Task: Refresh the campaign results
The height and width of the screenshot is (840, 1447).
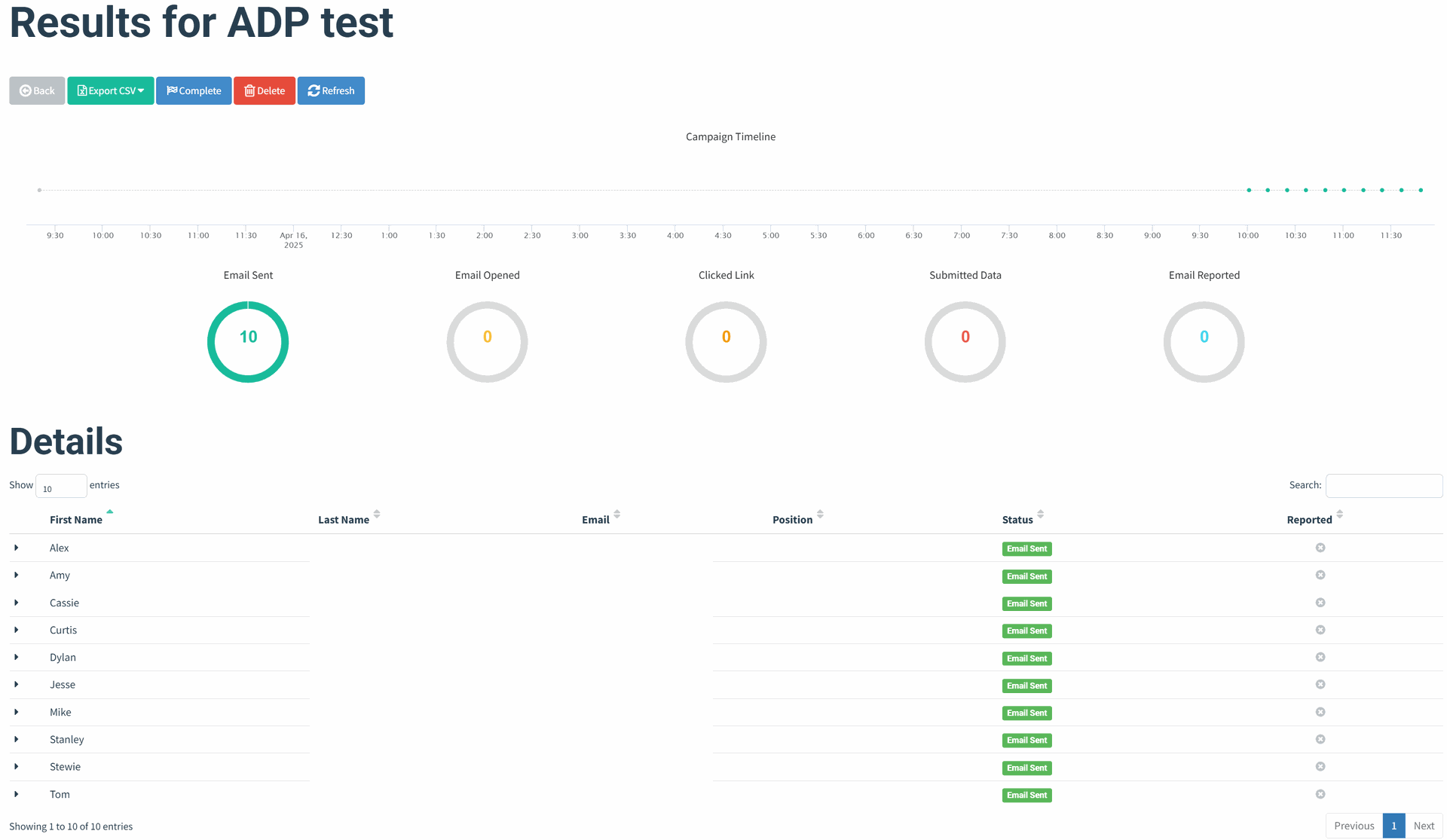Action: pos(331,90)
